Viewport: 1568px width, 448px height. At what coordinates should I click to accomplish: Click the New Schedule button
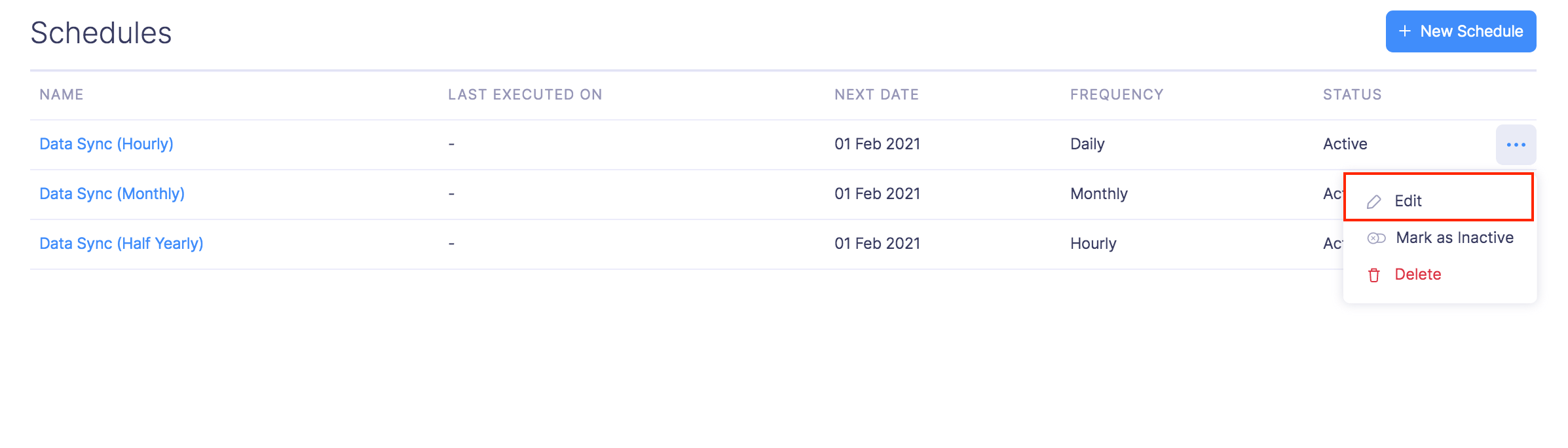(1461, 31)
